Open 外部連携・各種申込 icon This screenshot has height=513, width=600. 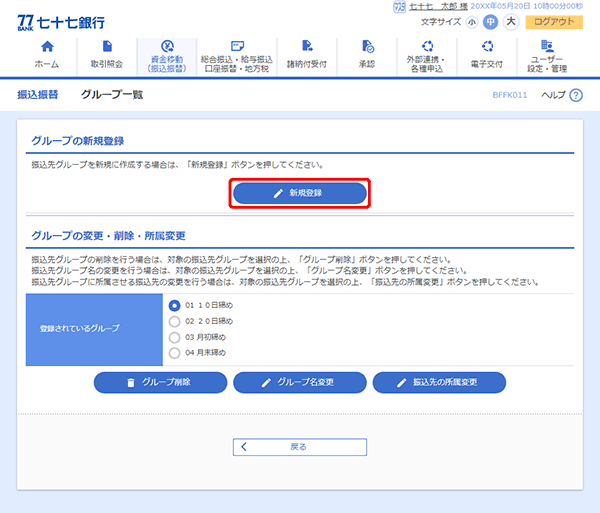tap(428, 46)
